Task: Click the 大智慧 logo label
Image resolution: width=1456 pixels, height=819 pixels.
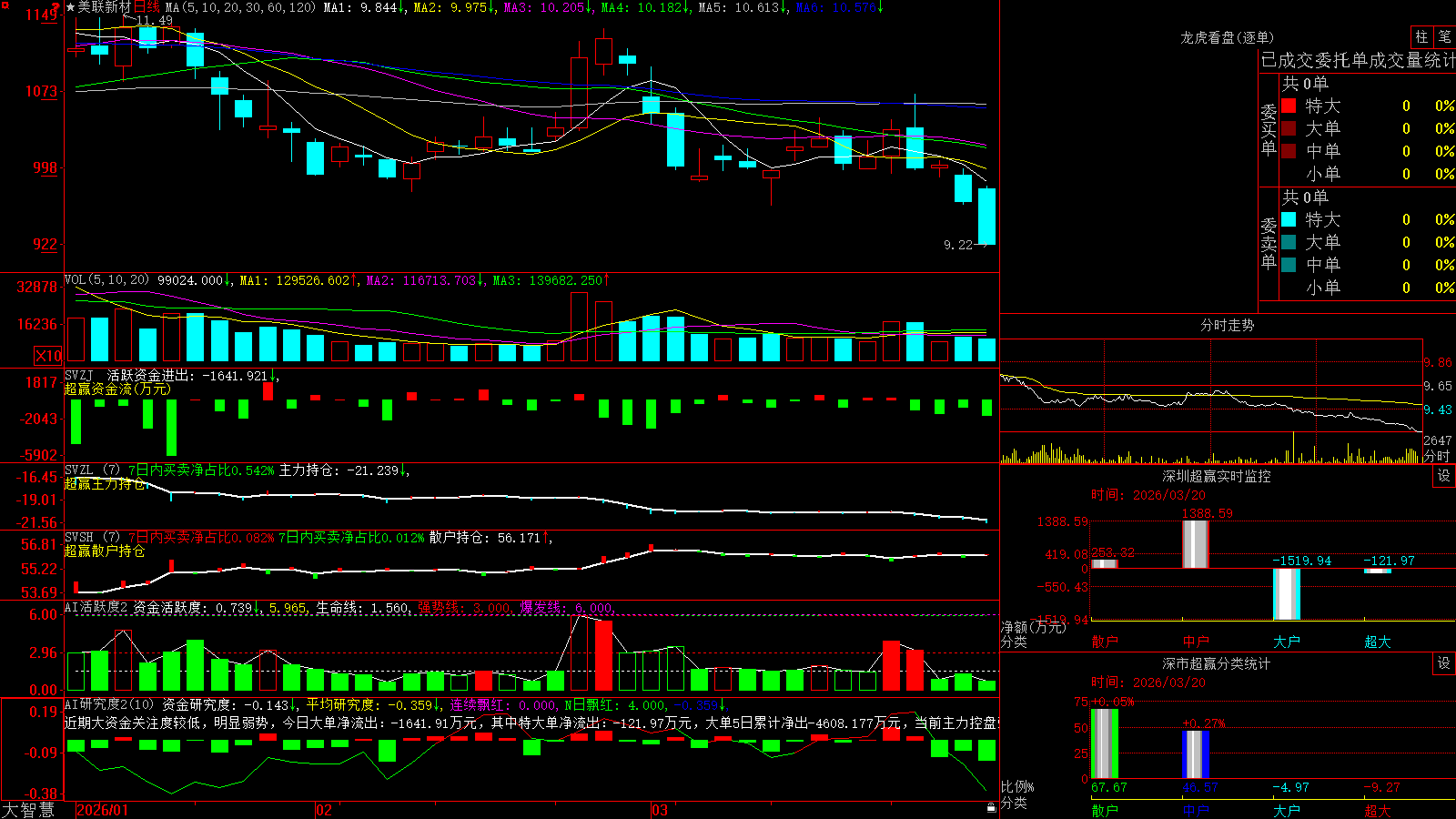Action: pyautogui.click(x=28, y=810)
